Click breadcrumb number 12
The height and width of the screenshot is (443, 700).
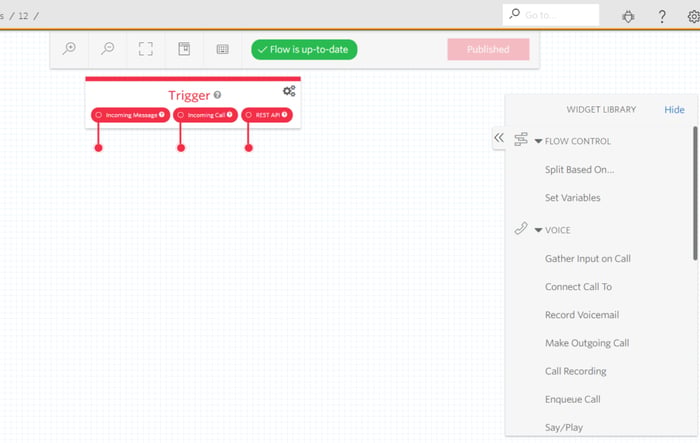tap(23, 16)
